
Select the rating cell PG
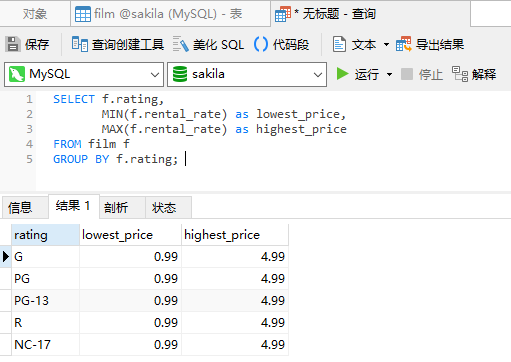click(x=46, y=279)
